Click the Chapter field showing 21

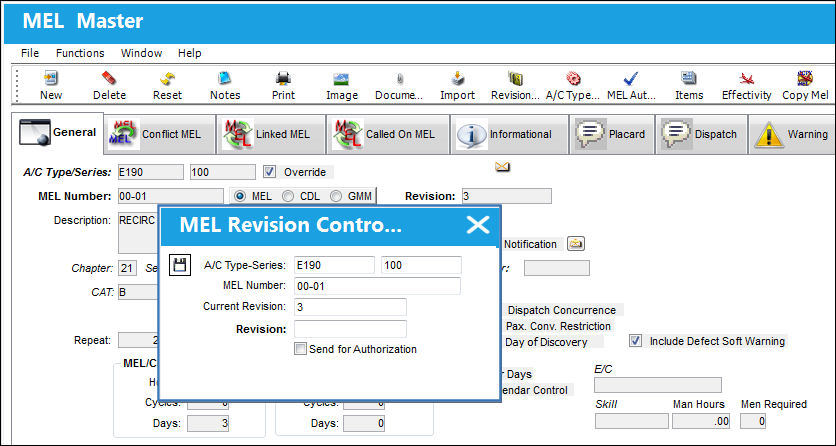[x=127, y=268]
